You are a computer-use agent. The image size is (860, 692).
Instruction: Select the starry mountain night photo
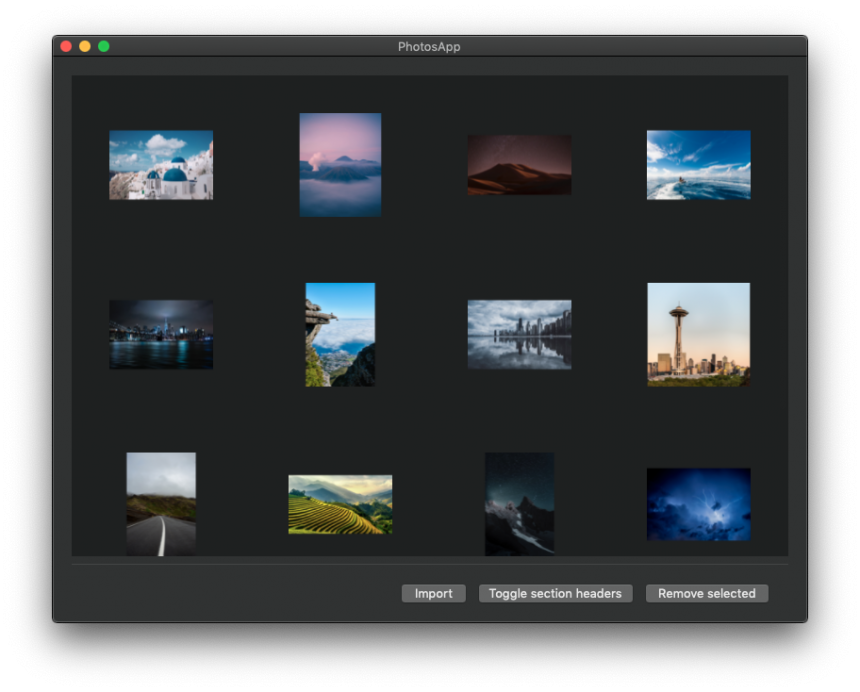tap(519, 503)
